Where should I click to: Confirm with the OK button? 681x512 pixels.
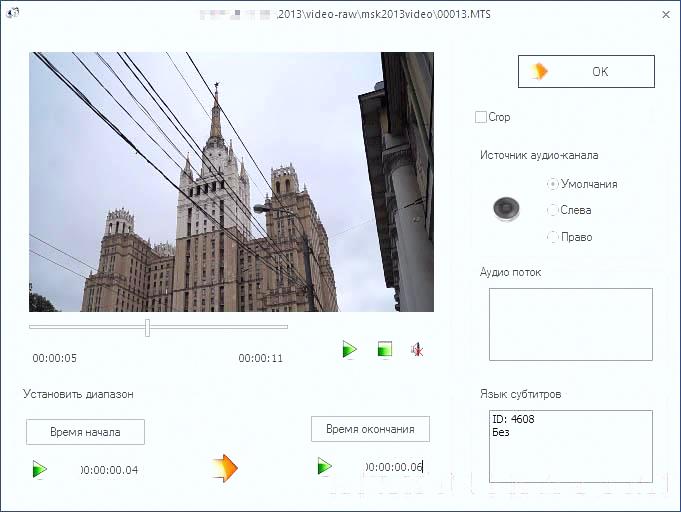click(586, 71)
